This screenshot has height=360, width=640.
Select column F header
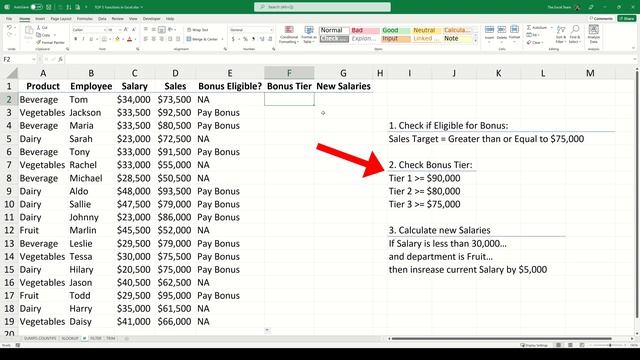click(289, 73)
